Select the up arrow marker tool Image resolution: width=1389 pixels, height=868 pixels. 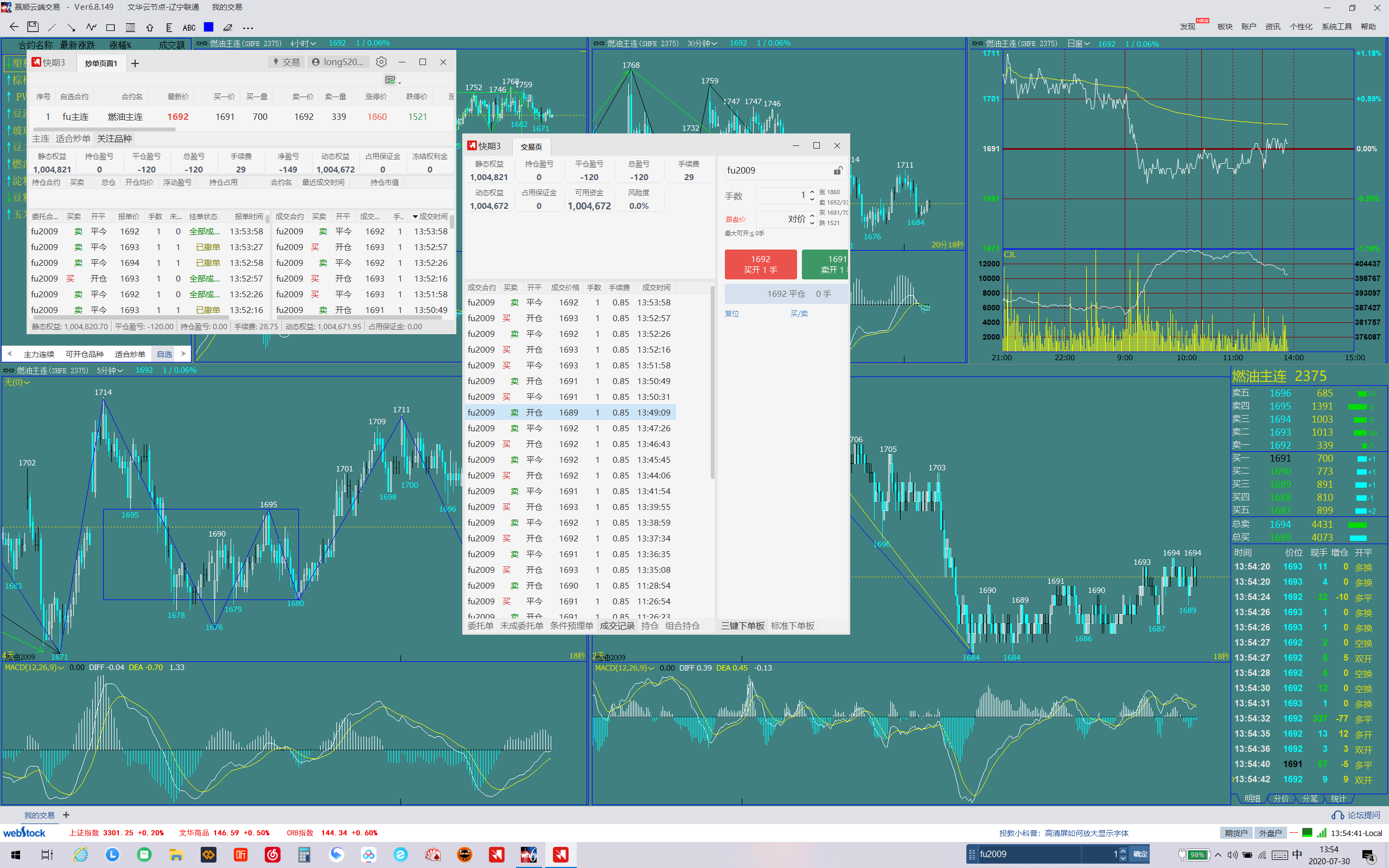pos(150,28)
